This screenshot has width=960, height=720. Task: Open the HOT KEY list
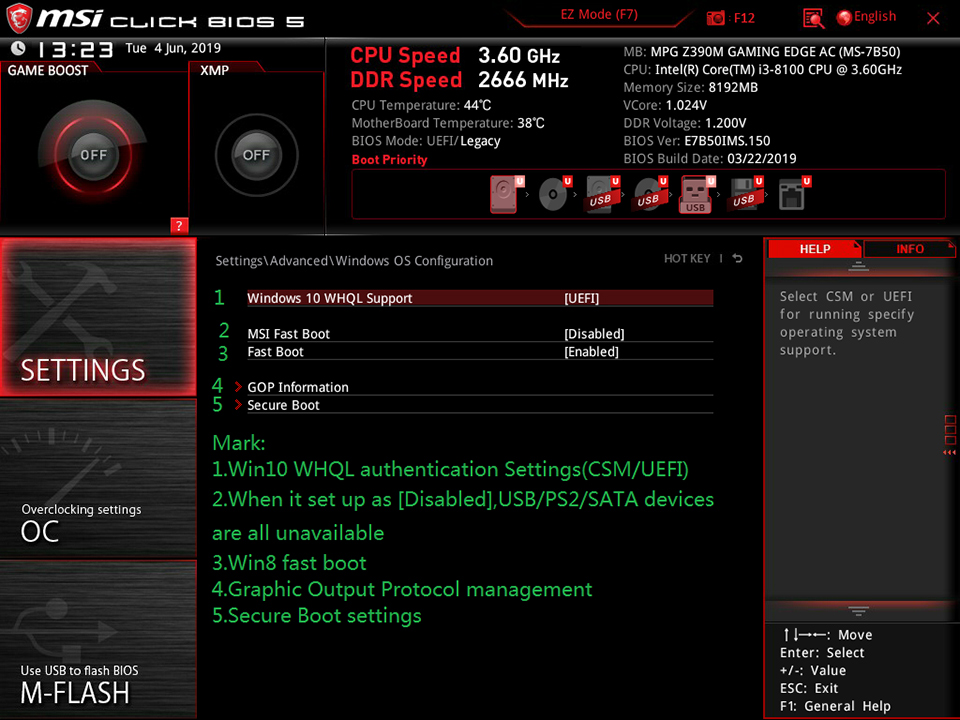[x=687, y=258]
